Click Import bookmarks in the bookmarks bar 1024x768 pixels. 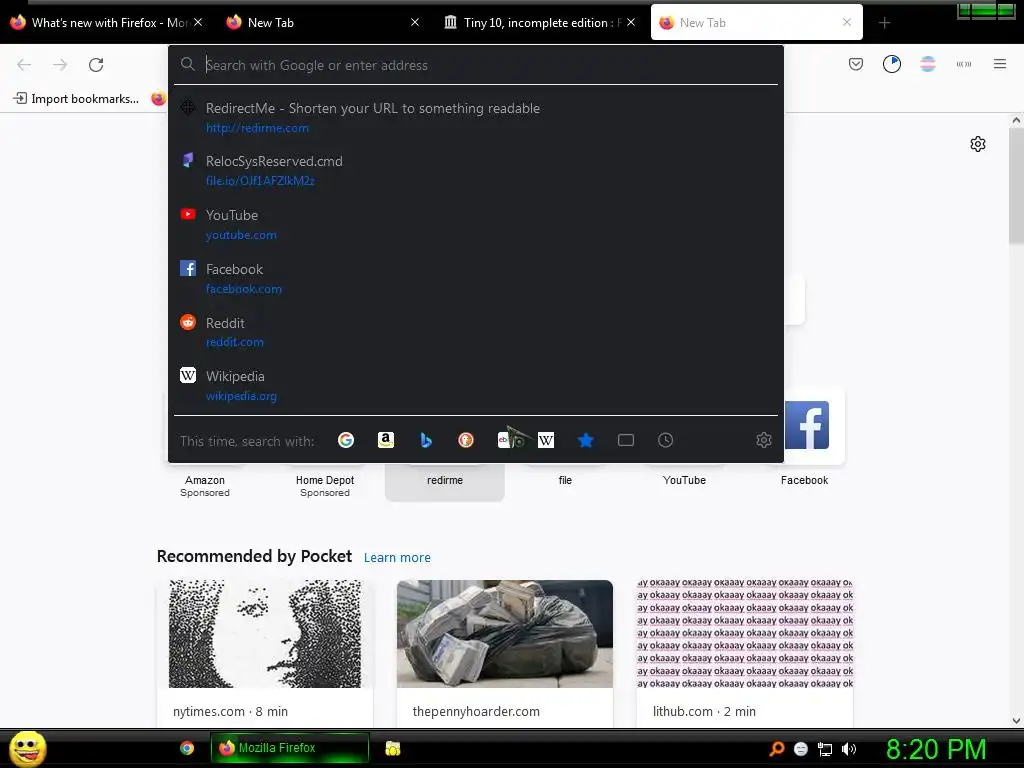pyautogui.click(x=76, y=99)
